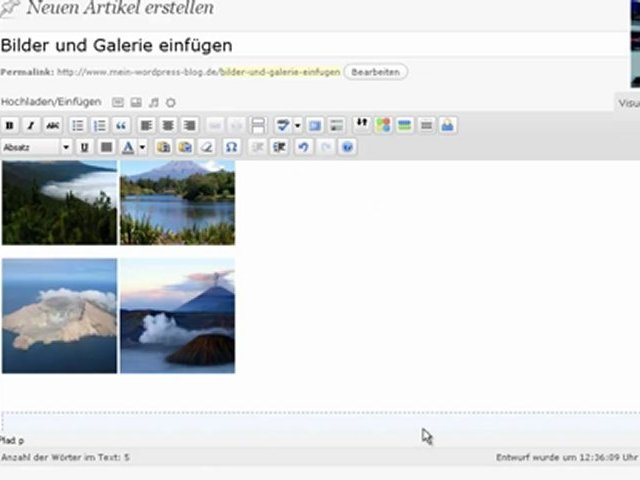This screenshot has height=480, width=640.
Task: Select the text color A swatch
Action: pyautogui.click(x=128, y=147)
